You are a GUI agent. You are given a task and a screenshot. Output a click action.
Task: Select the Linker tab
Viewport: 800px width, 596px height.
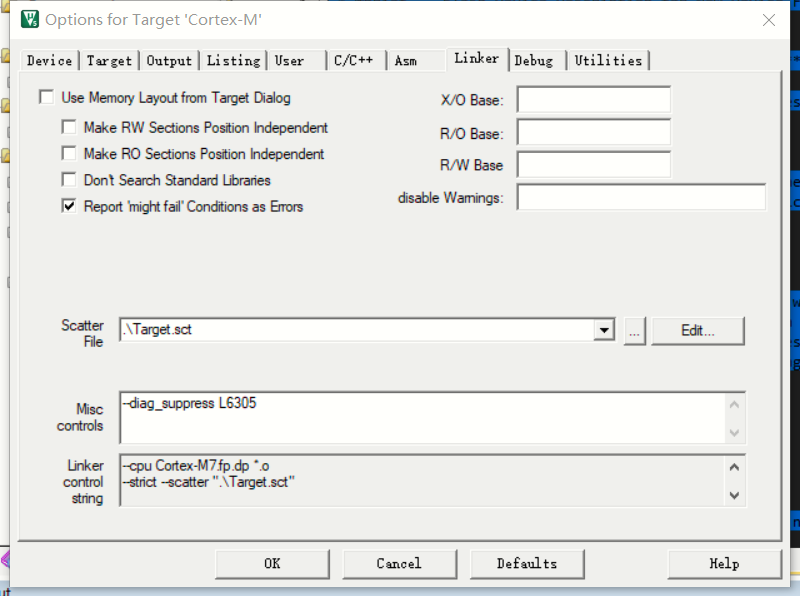point(477,59)
